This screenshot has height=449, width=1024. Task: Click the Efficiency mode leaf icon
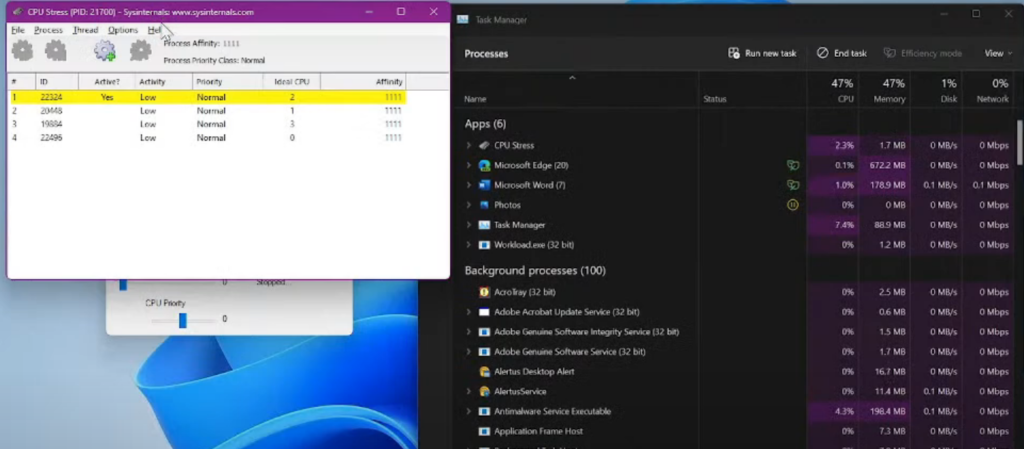coord(889,53)
